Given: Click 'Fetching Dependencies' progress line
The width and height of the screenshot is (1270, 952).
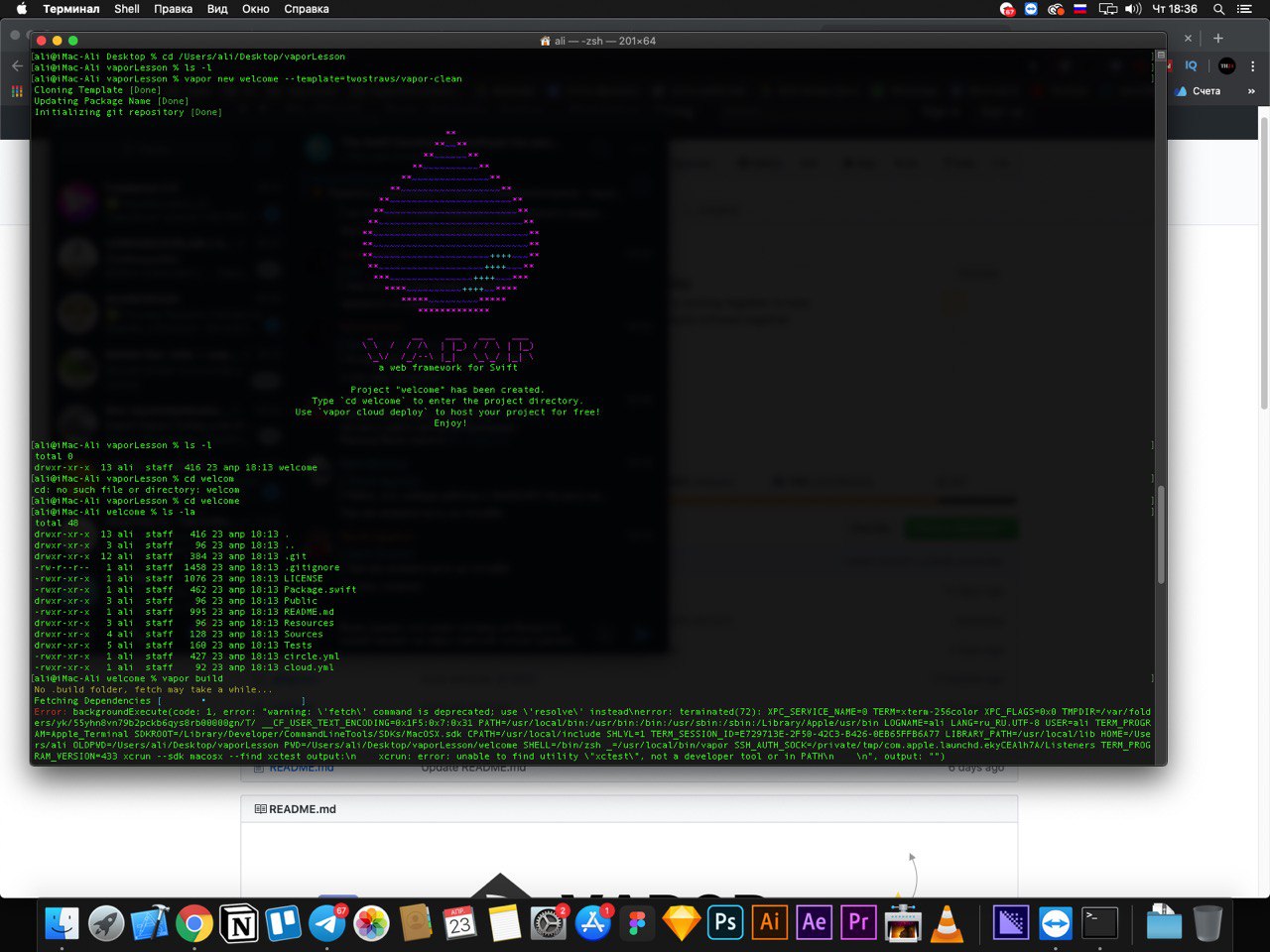Looking at the screenshot, I should pos(170,700).
